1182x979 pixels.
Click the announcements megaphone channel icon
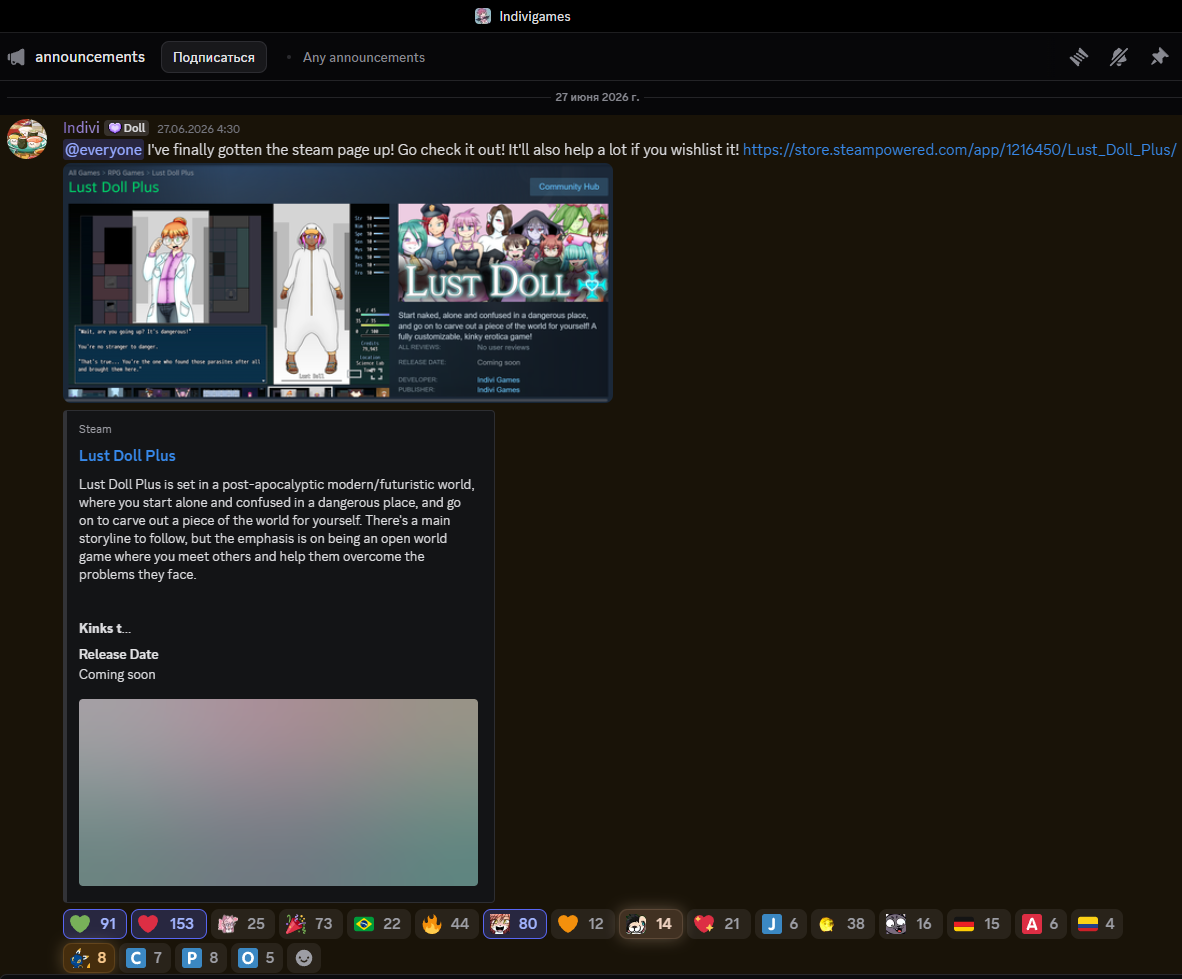(16, 57)
